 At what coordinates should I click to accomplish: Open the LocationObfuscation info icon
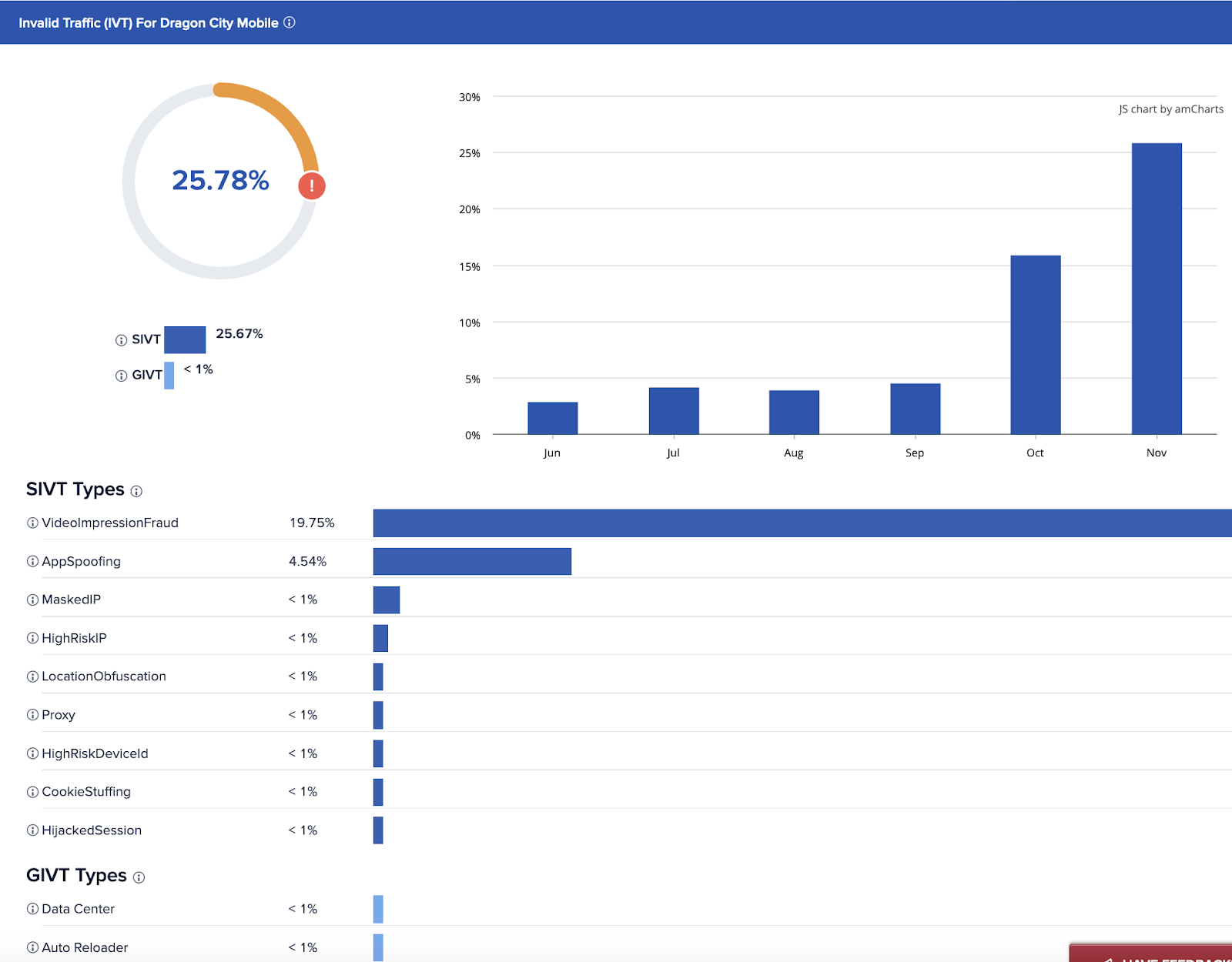pyautogui.click(x=32, y=676)
